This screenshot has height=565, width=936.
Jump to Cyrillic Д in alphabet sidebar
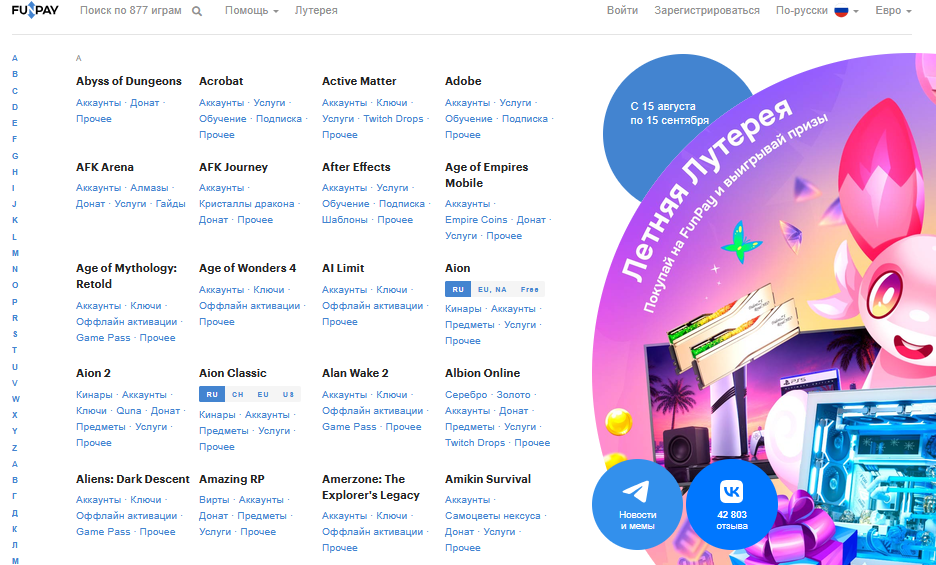coord(15,513)
